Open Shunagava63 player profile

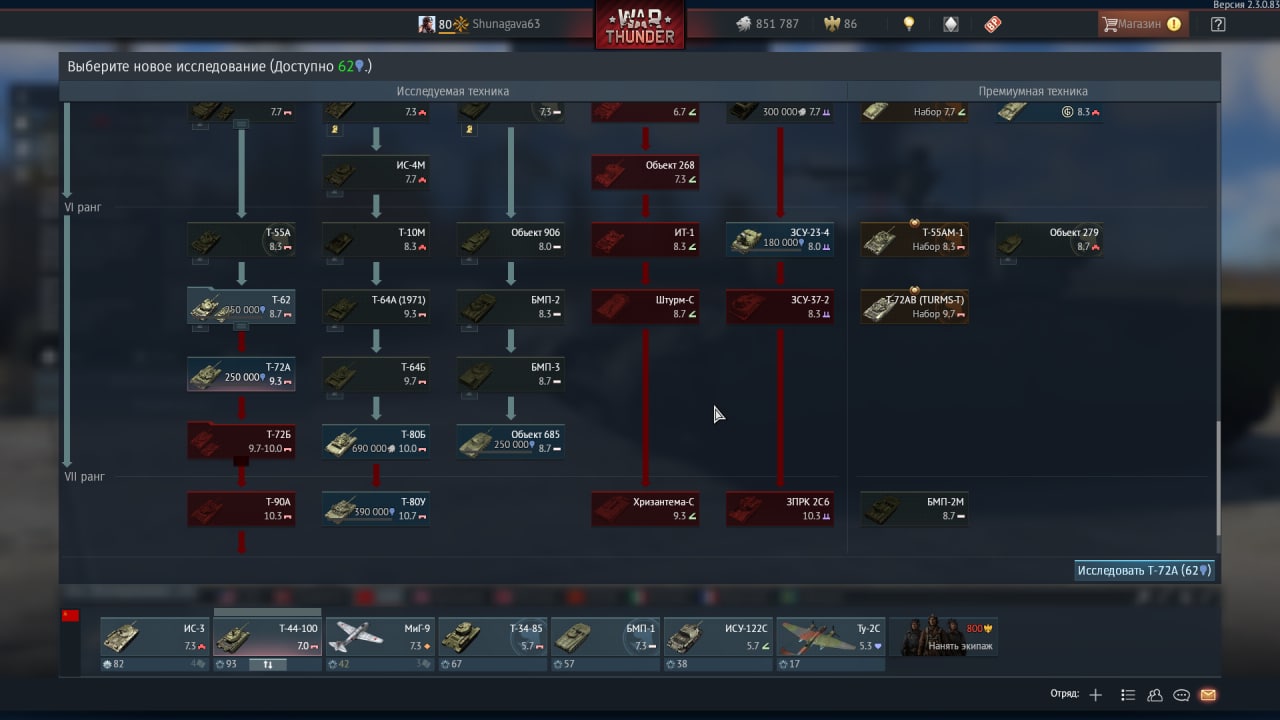point(506,24)
